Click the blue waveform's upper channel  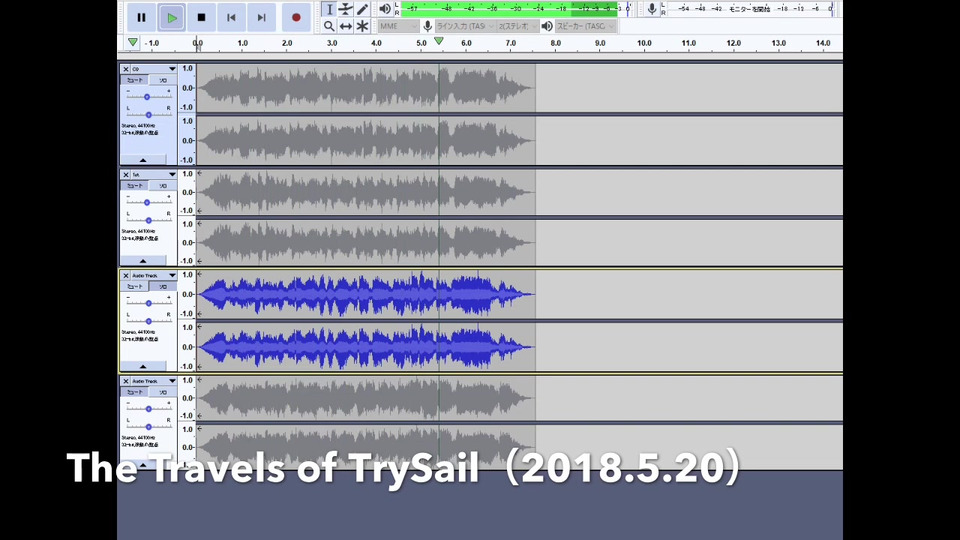click(366, 294)
